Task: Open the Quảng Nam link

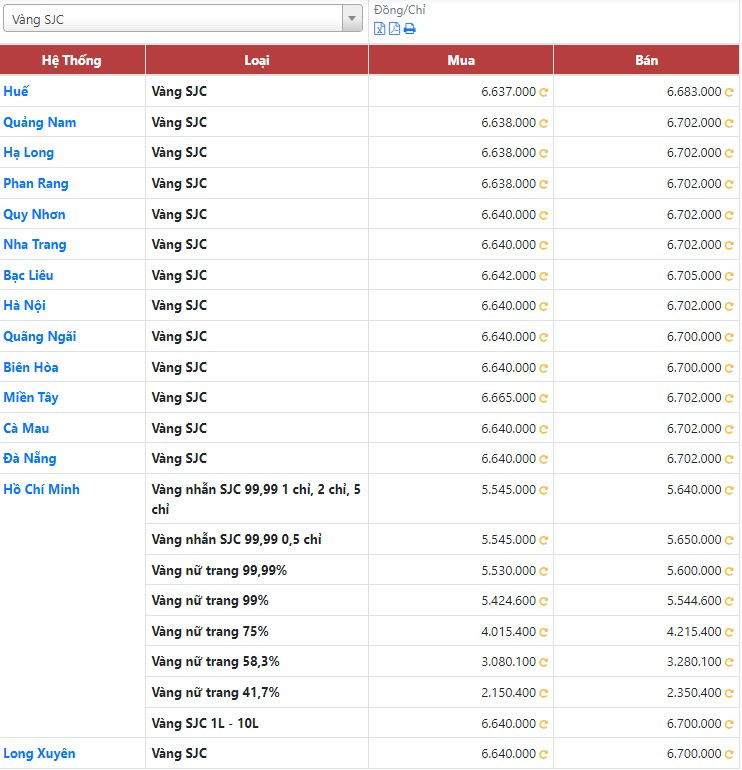Action: point(39,122)
